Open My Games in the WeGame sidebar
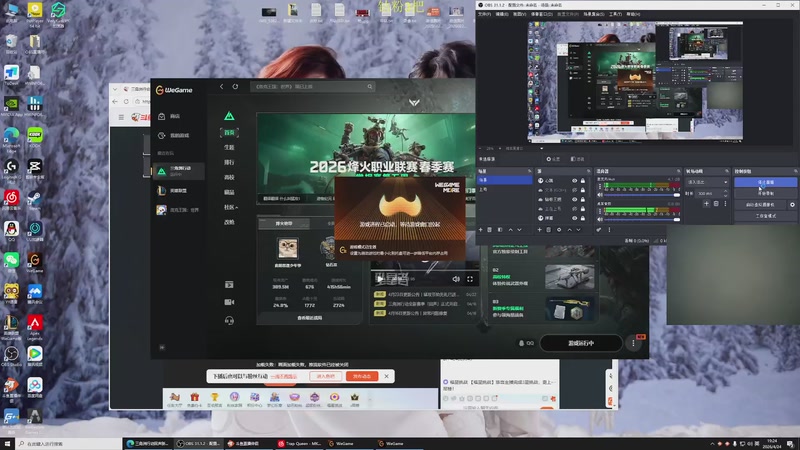Image resolution: width=800 pixels, height=450 pixels. click(x=173, y=136)
